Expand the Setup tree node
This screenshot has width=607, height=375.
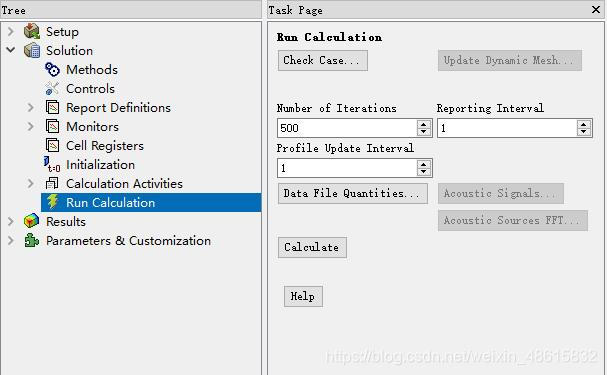click(x=11, y=31)
